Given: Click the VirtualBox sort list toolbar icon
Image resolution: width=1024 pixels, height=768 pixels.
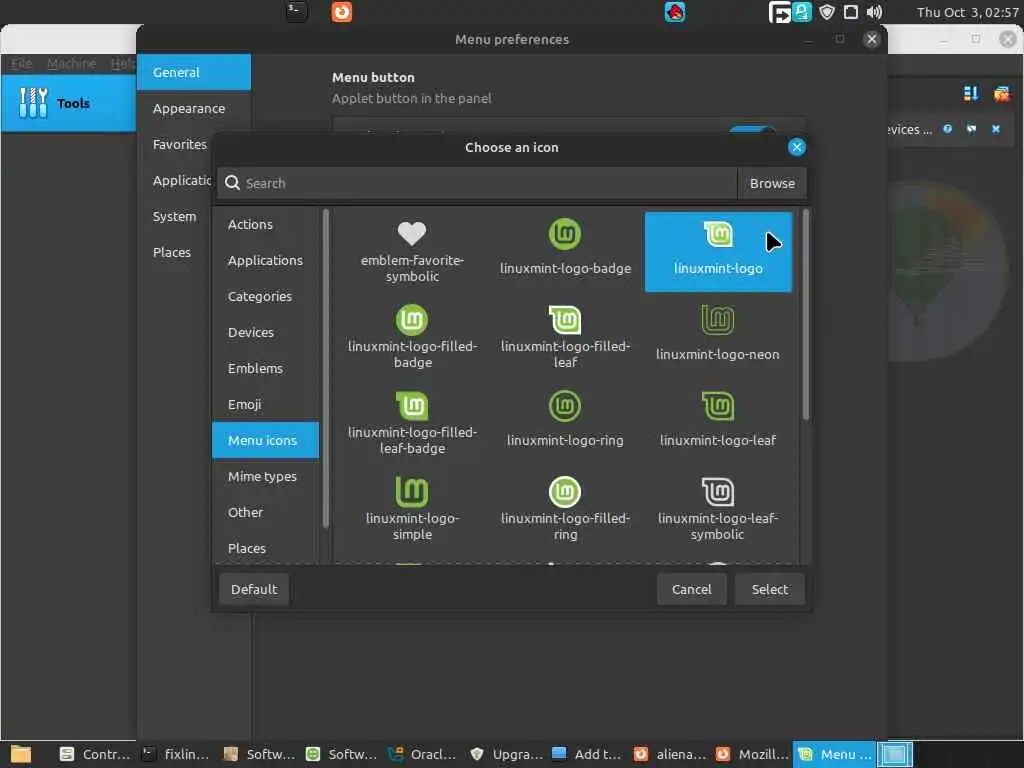Looking at the screenshot, I should tap(970, 93).
